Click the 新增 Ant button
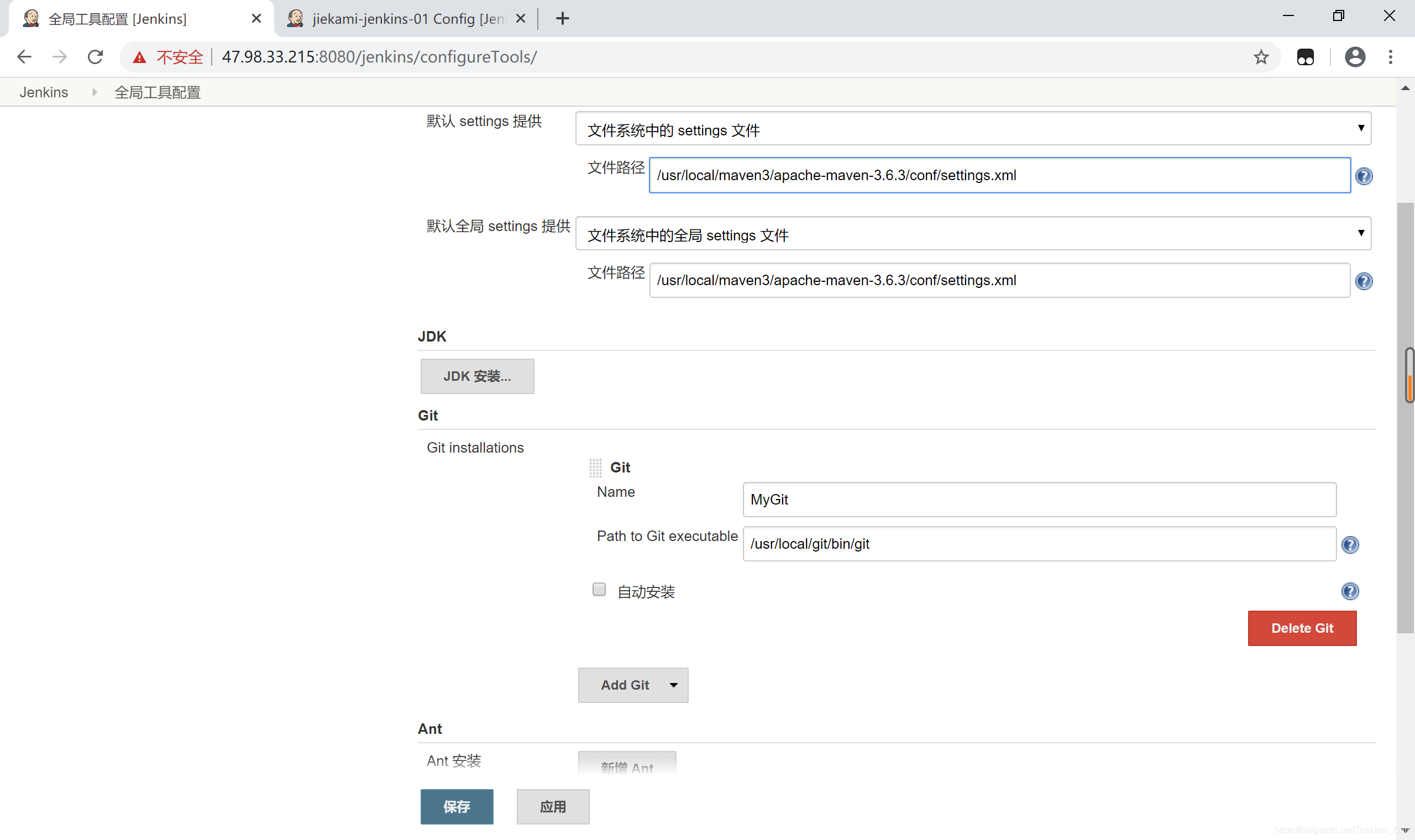1415x840 pixels. coord(627,764)
